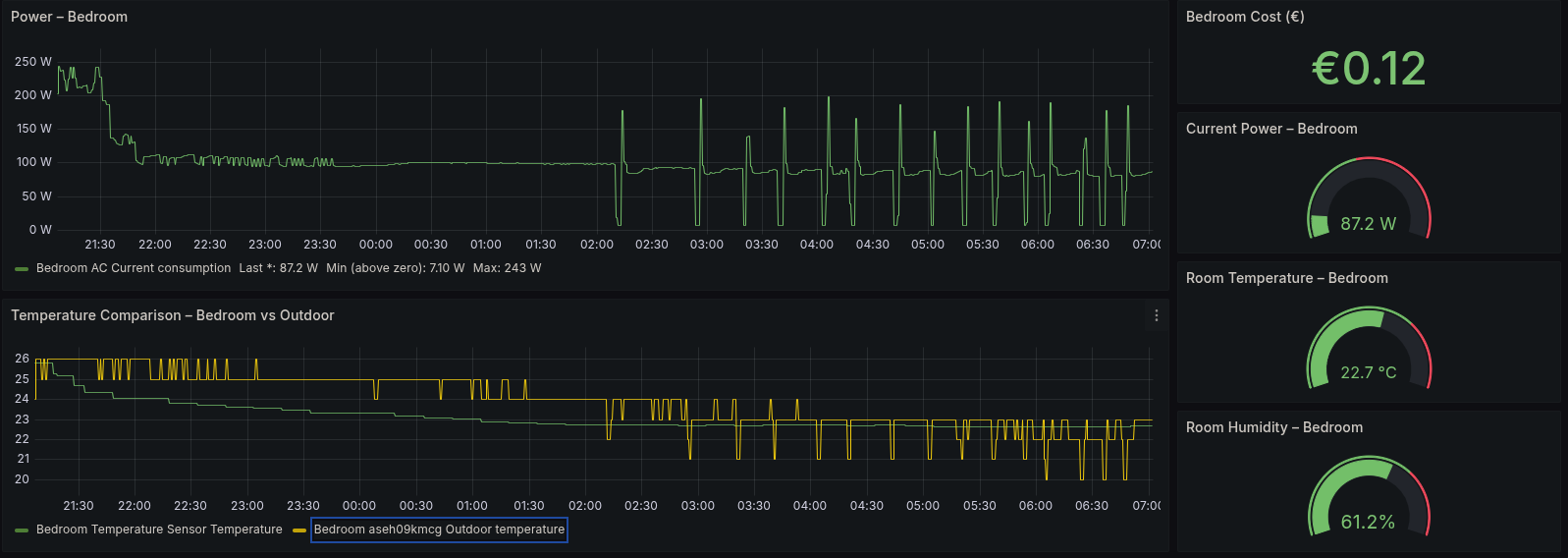The height and width of the screenshot is (558, 1568).
Task: Click the 250 W y-axis label
Action: pos(33,62)
